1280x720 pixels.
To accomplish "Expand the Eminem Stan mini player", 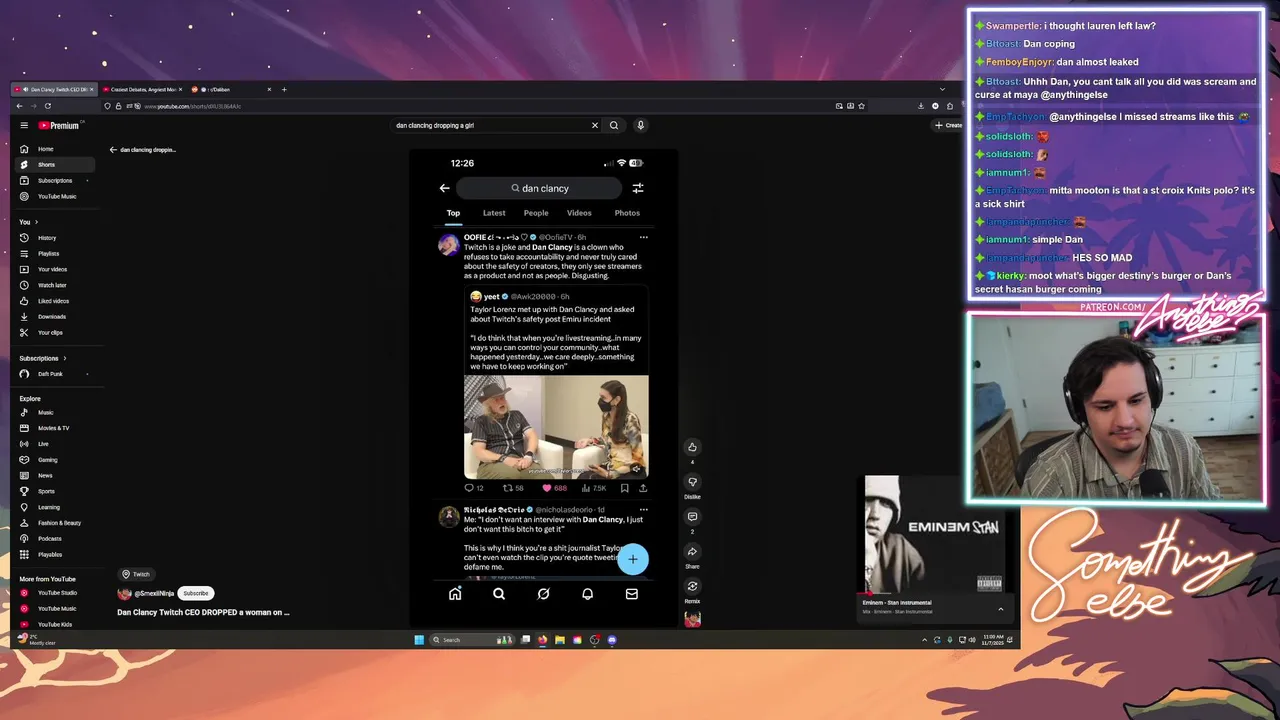I will (x=1000, y=608).
